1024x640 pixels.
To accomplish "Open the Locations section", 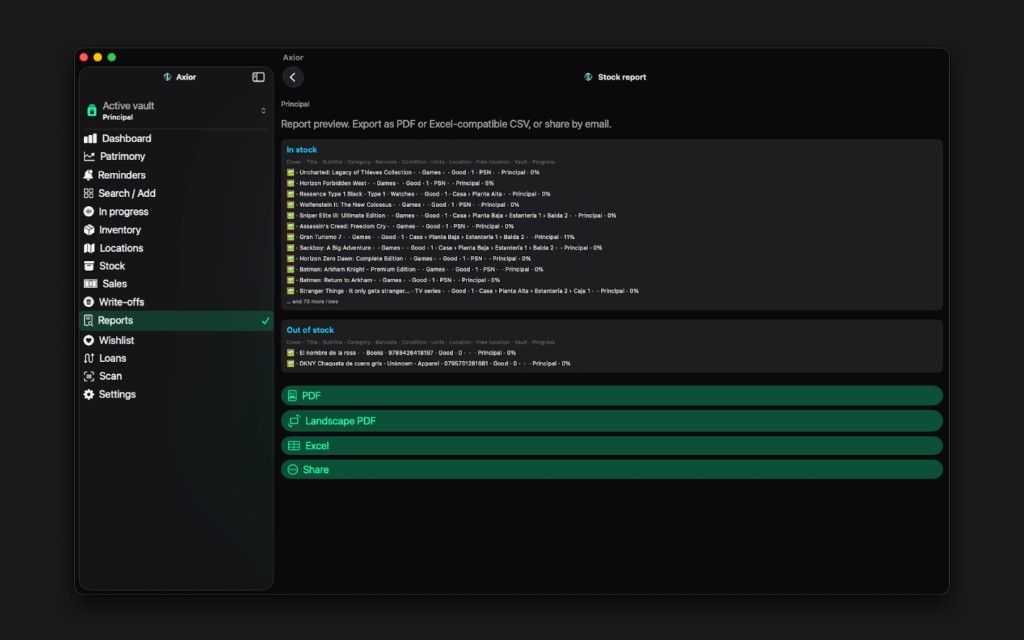I will click(176, 248).
